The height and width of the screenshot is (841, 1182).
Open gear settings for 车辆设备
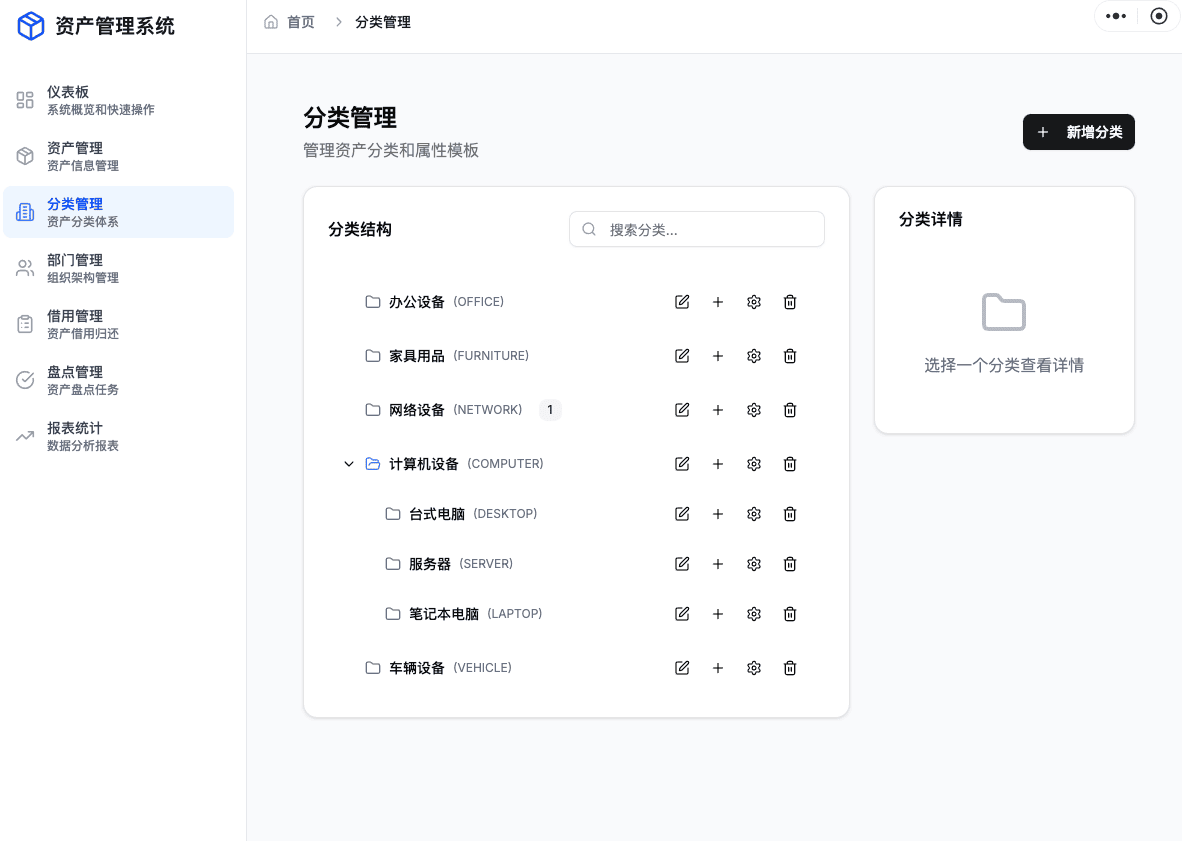click(754, 668)
